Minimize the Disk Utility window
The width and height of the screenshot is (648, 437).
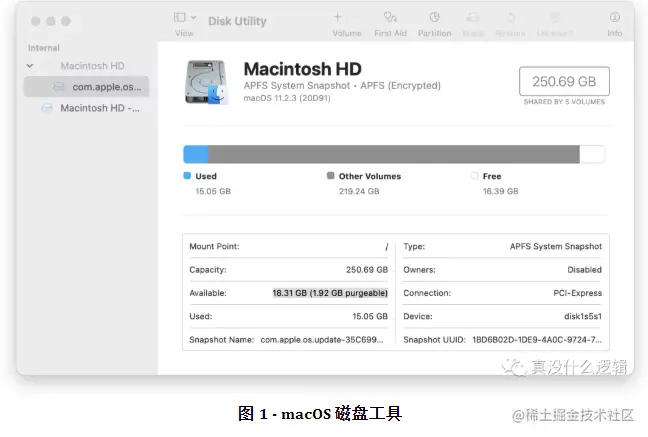[x=51, y=21]
